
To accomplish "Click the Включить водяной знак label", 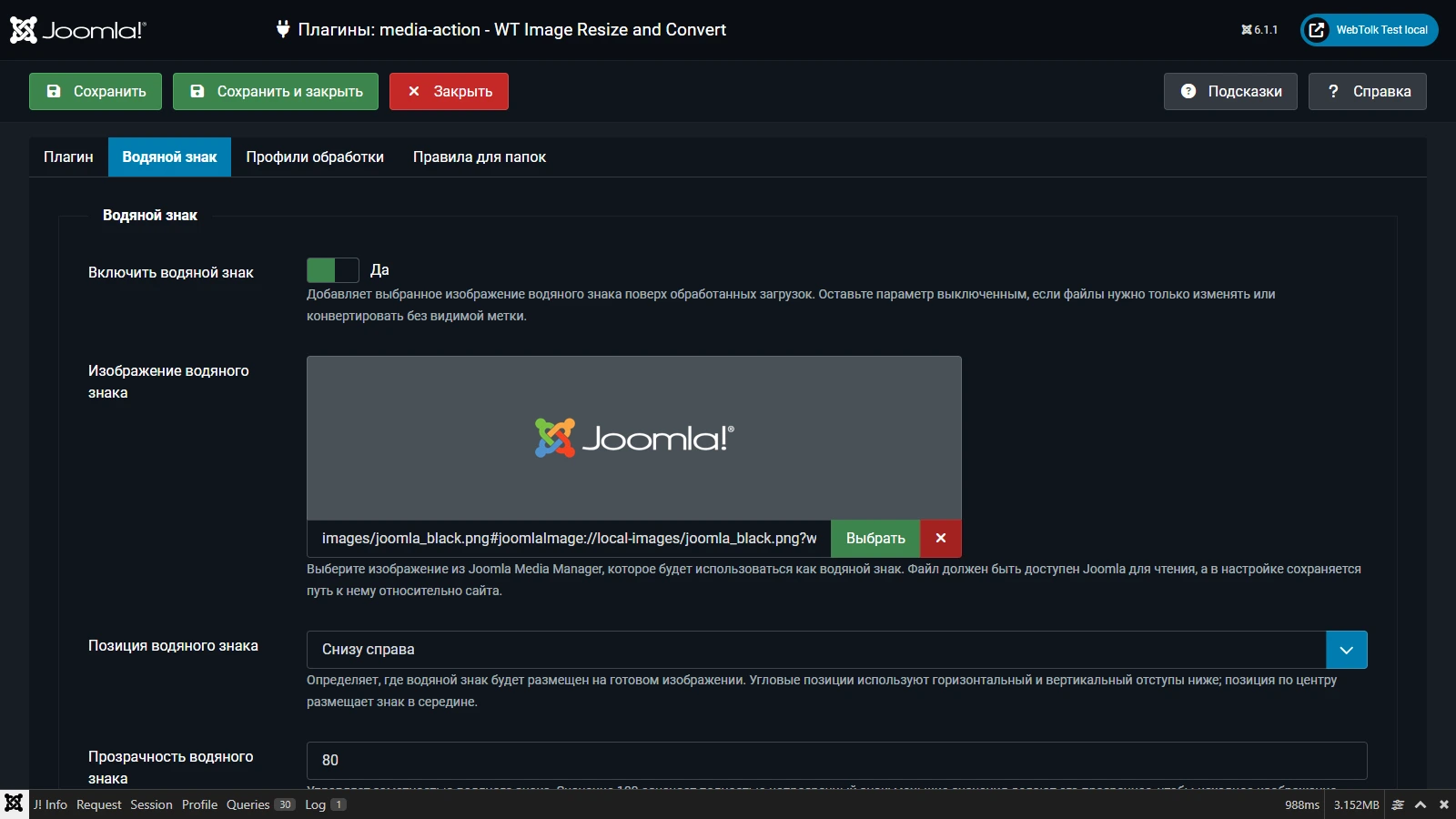I will (171, 272).
